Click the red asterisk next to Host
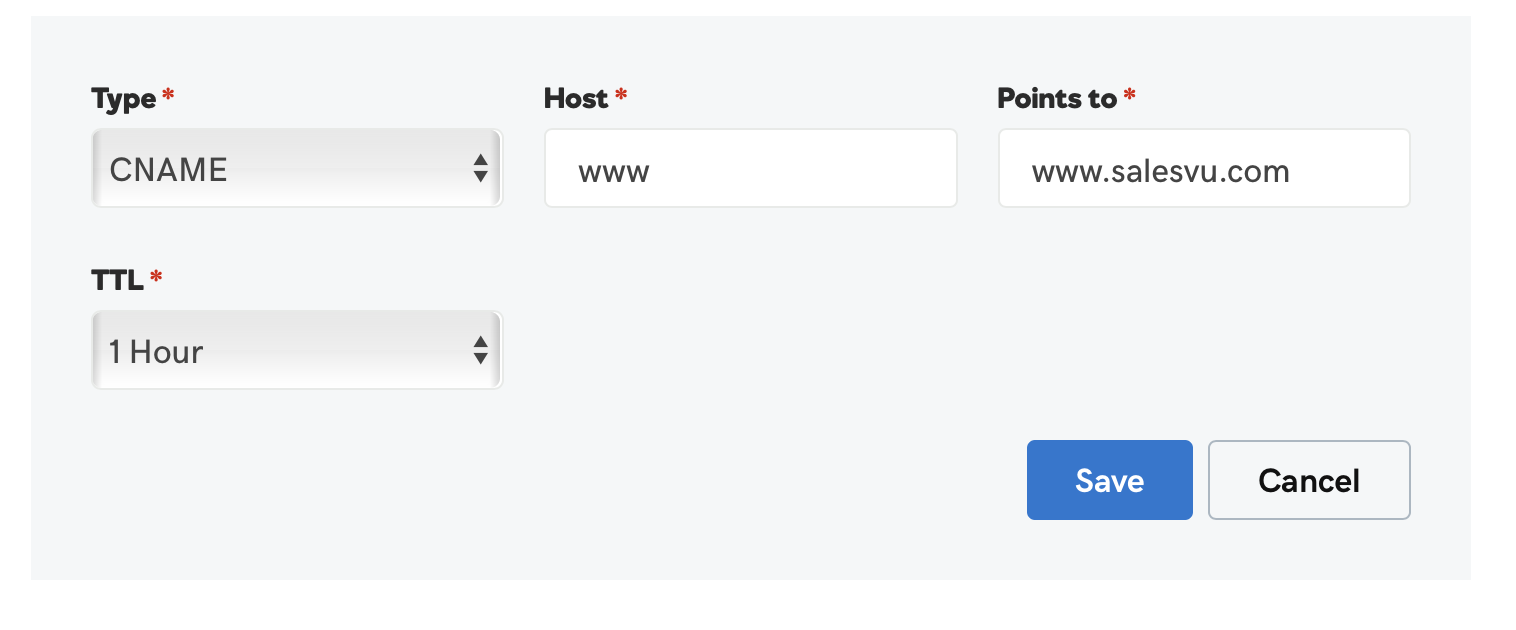 [x=621, y=96]
